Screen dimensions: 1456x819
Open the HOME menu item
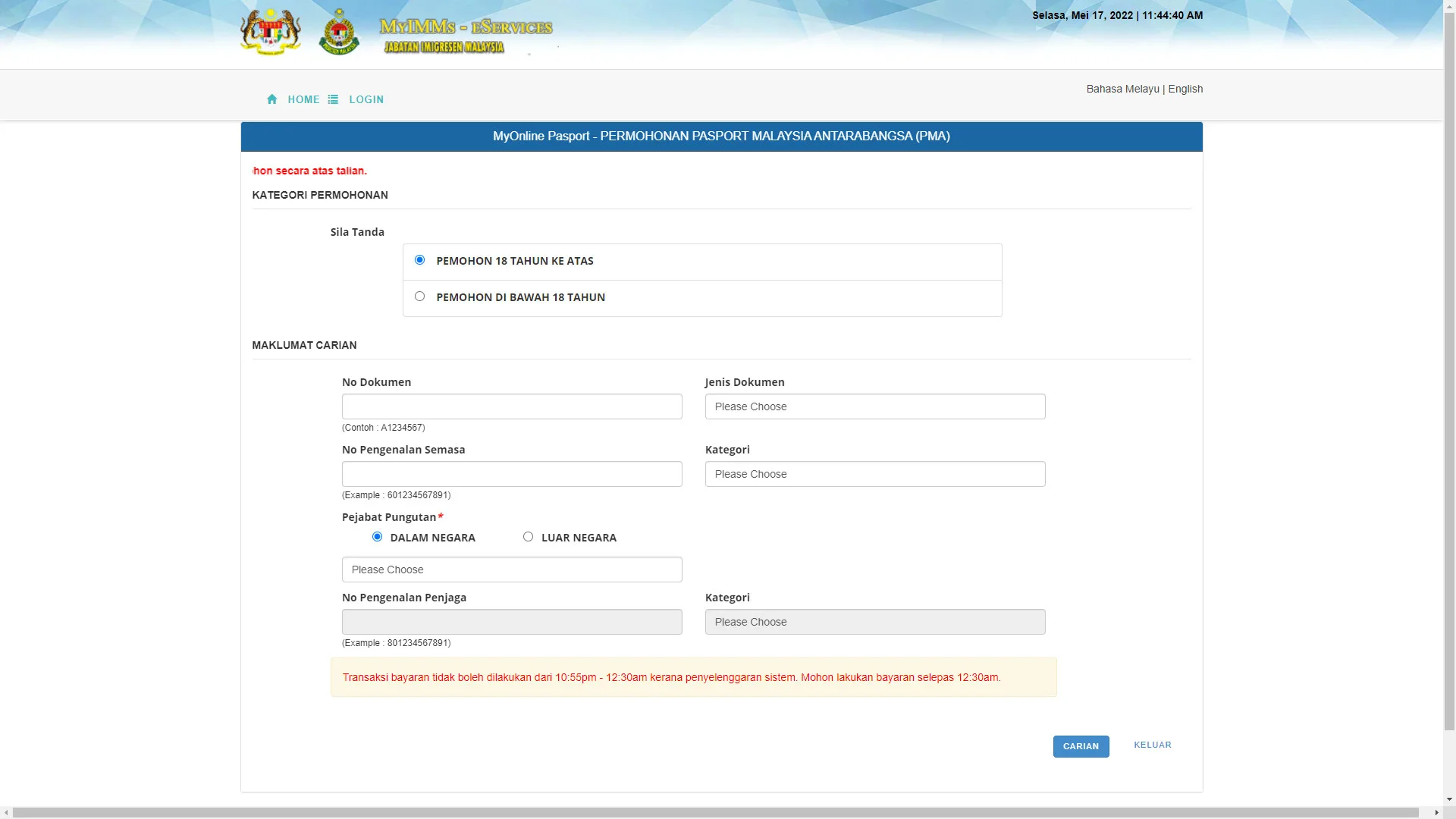tap(303, 99)
